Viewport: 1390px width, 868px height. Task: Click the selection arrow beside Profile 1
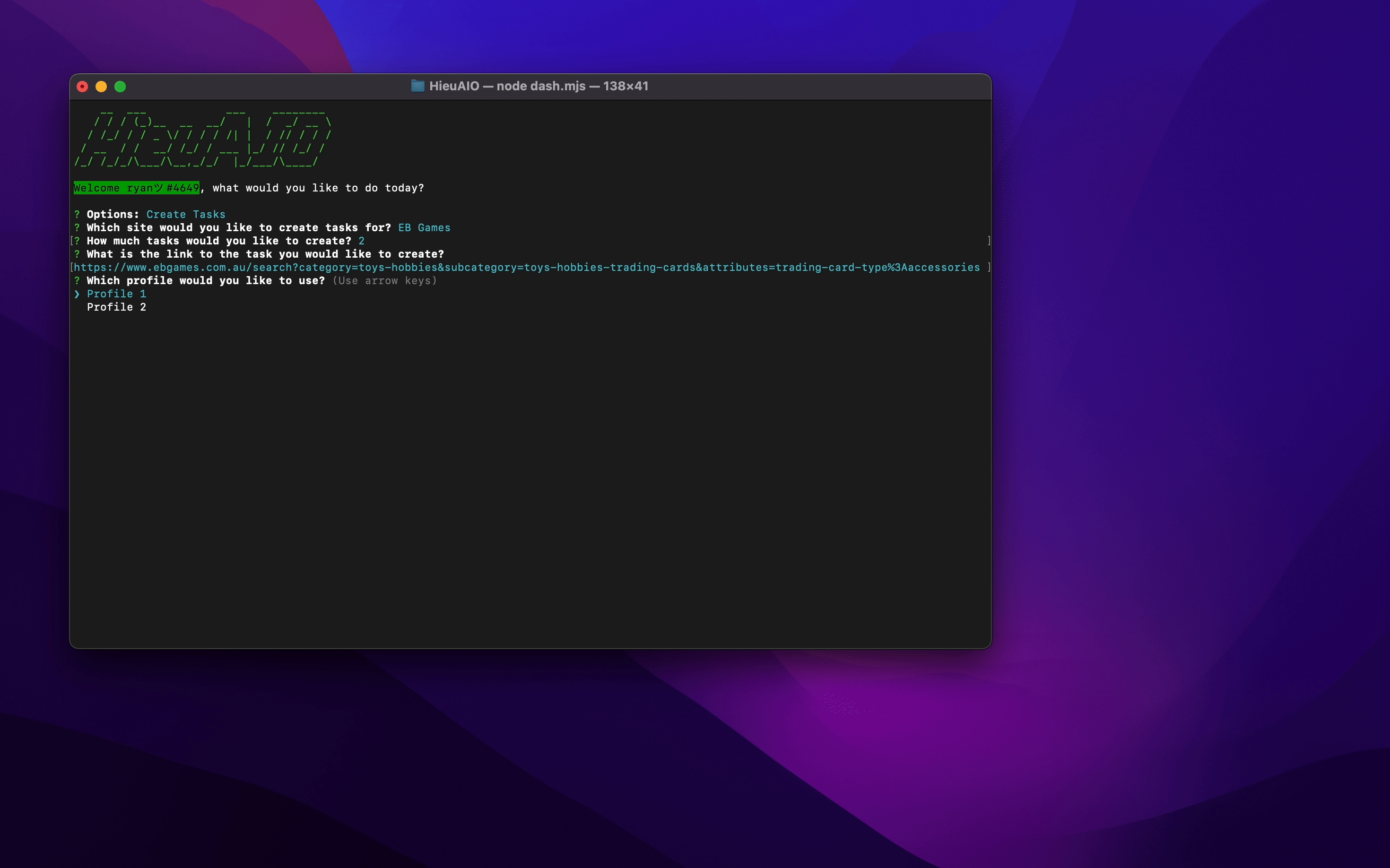[77, 294]
